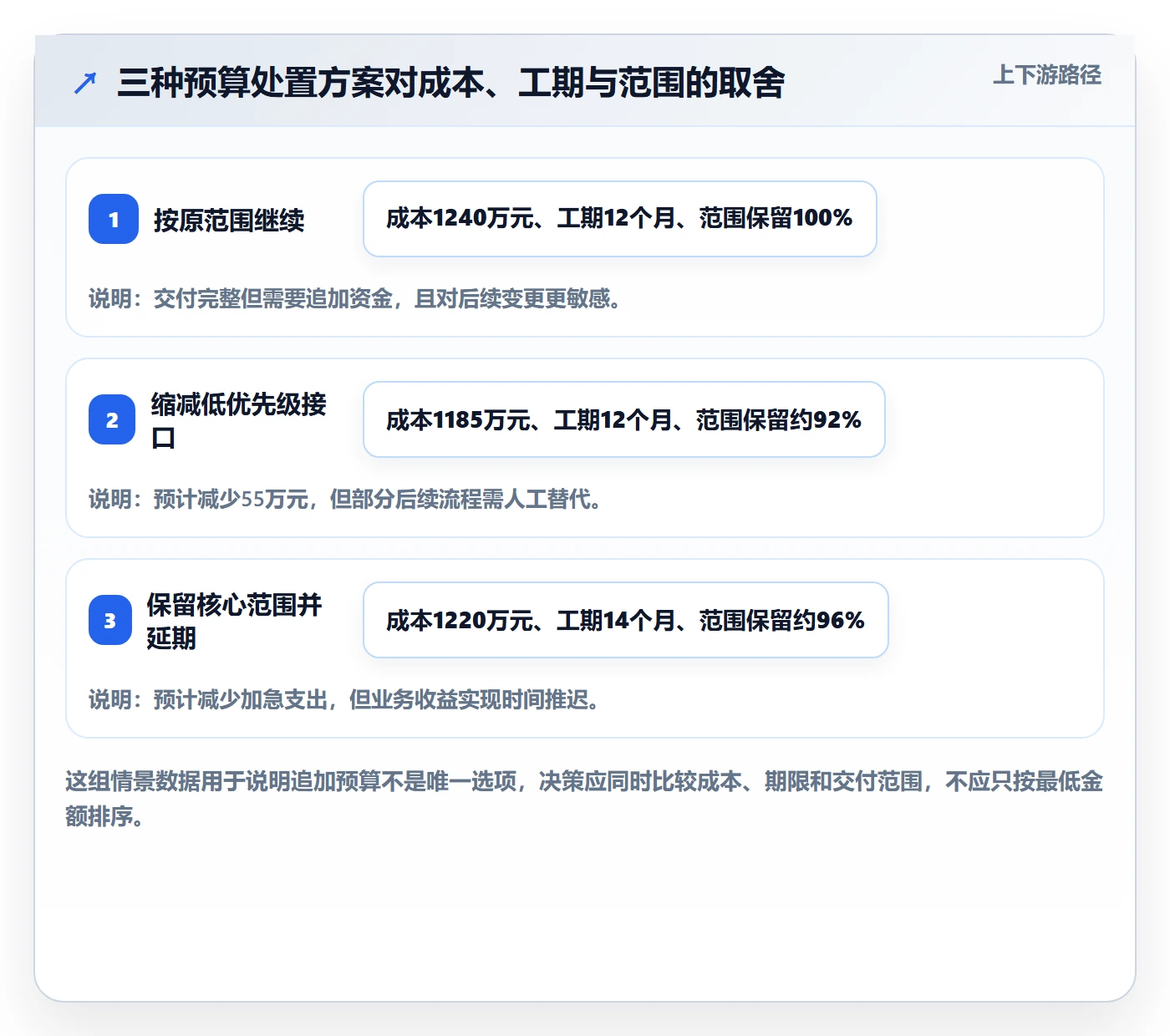Viewport: 1170px width, 1036px height.
Task: Click the note 交付完整但需要追加资金
Action: 356,298
